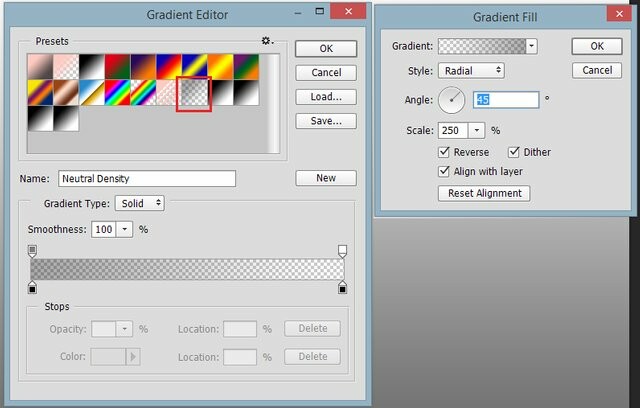Screen dimensions: 640x408
Task: Open the Scale dropdown arrow
Action: click(476, 131)
